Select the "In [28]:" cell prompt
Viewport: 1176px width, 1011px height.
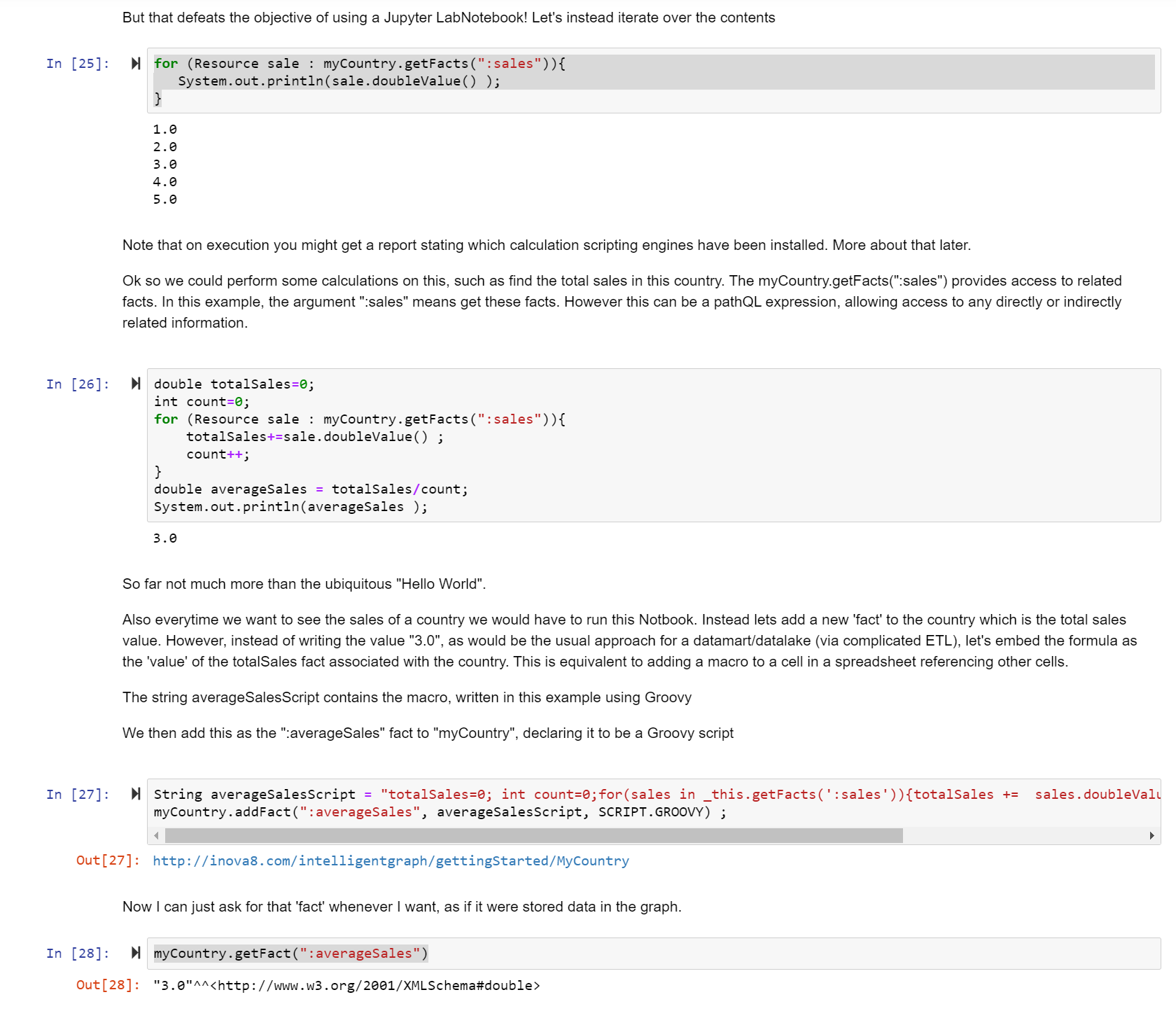click(x=78, y=954)
